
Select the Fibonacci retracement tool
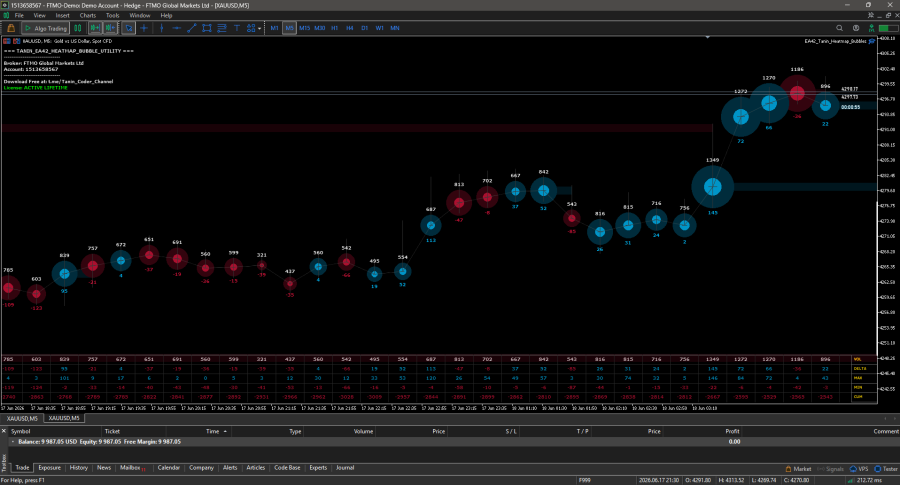pyautogui.click(x=222, y=28)
